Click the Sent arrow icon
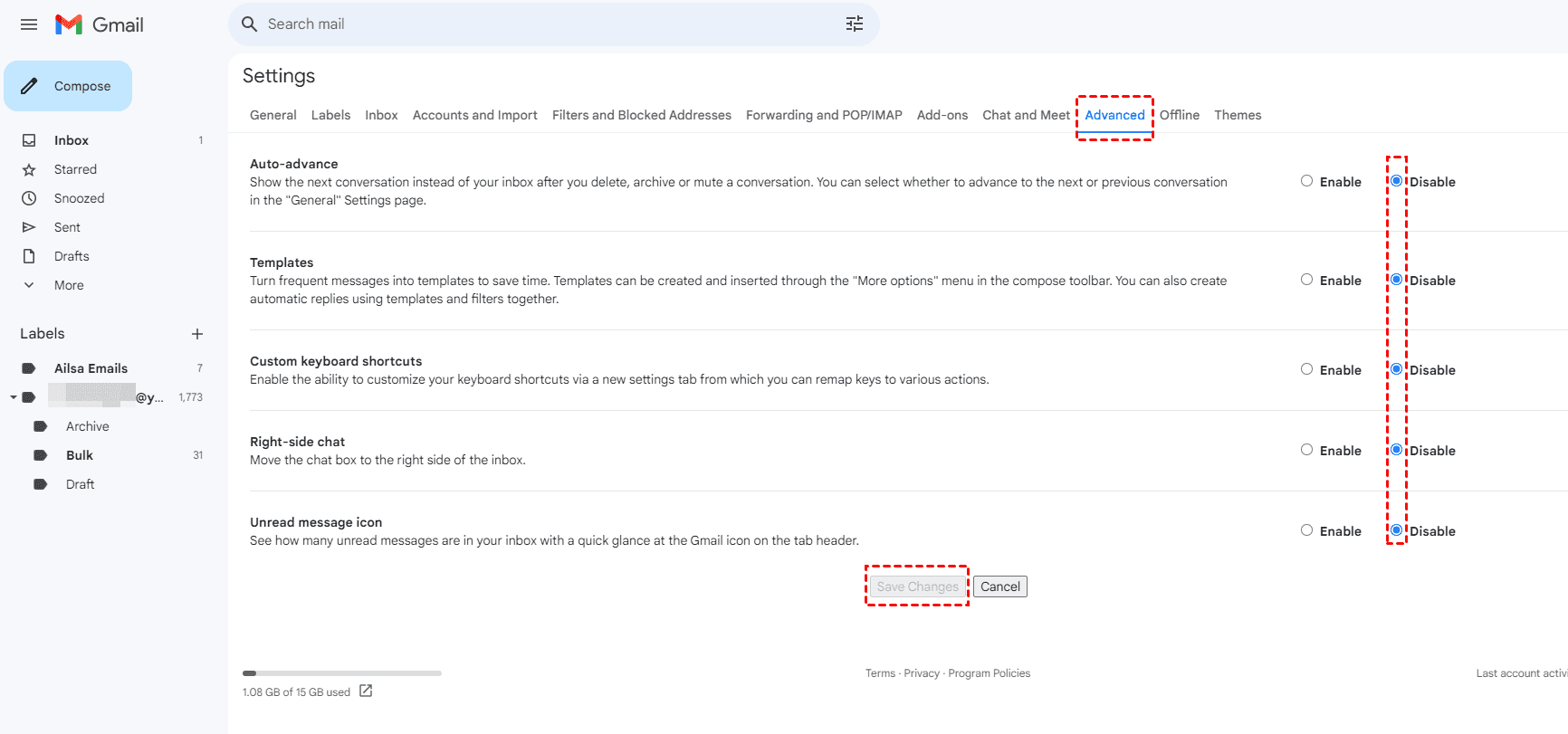This screenshot has width=1568, height=734. point(29,227)
